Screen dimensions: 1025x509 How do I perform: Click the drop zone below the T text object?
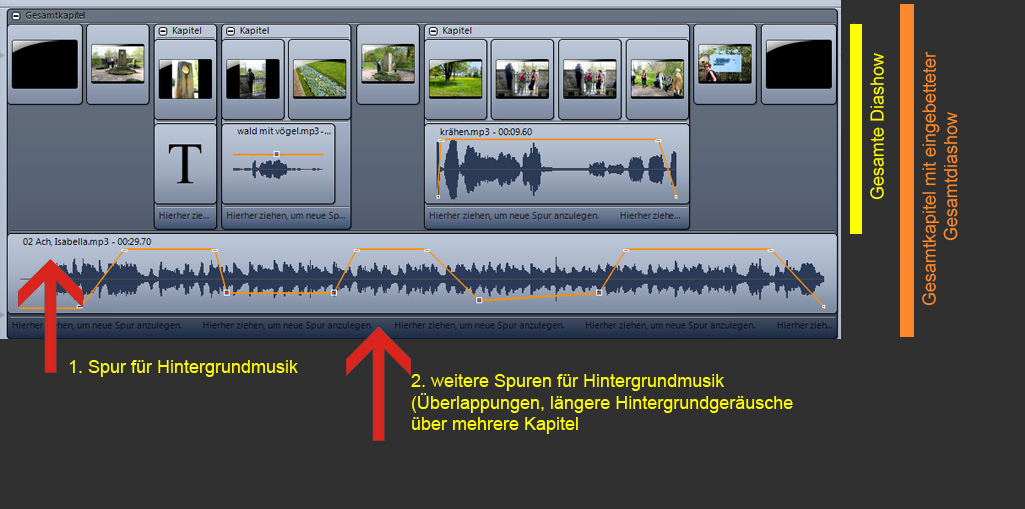click(x=185, y=215)
